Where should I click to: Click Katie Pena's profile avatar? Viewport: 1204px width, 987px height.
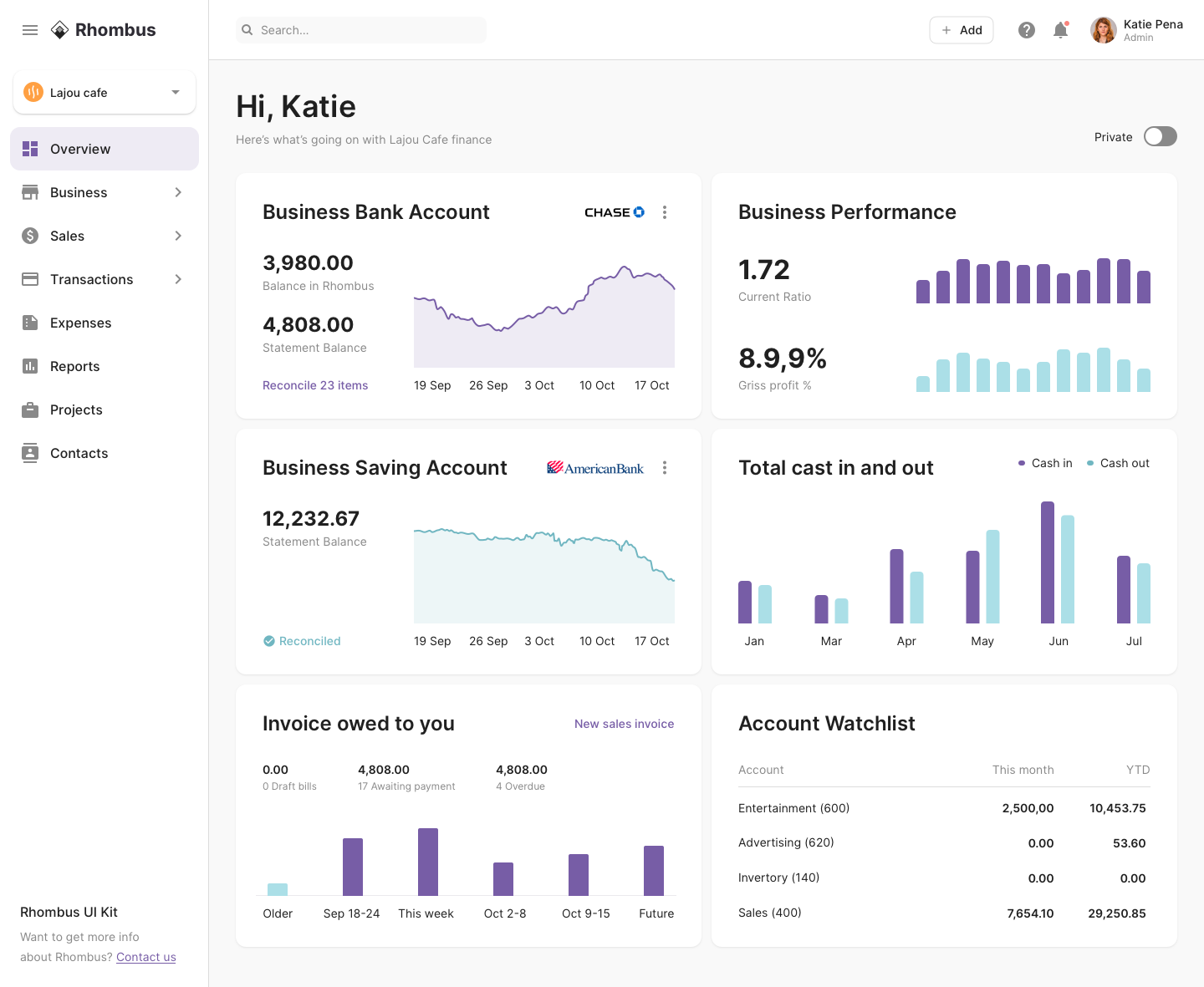tap(1104, 30)
